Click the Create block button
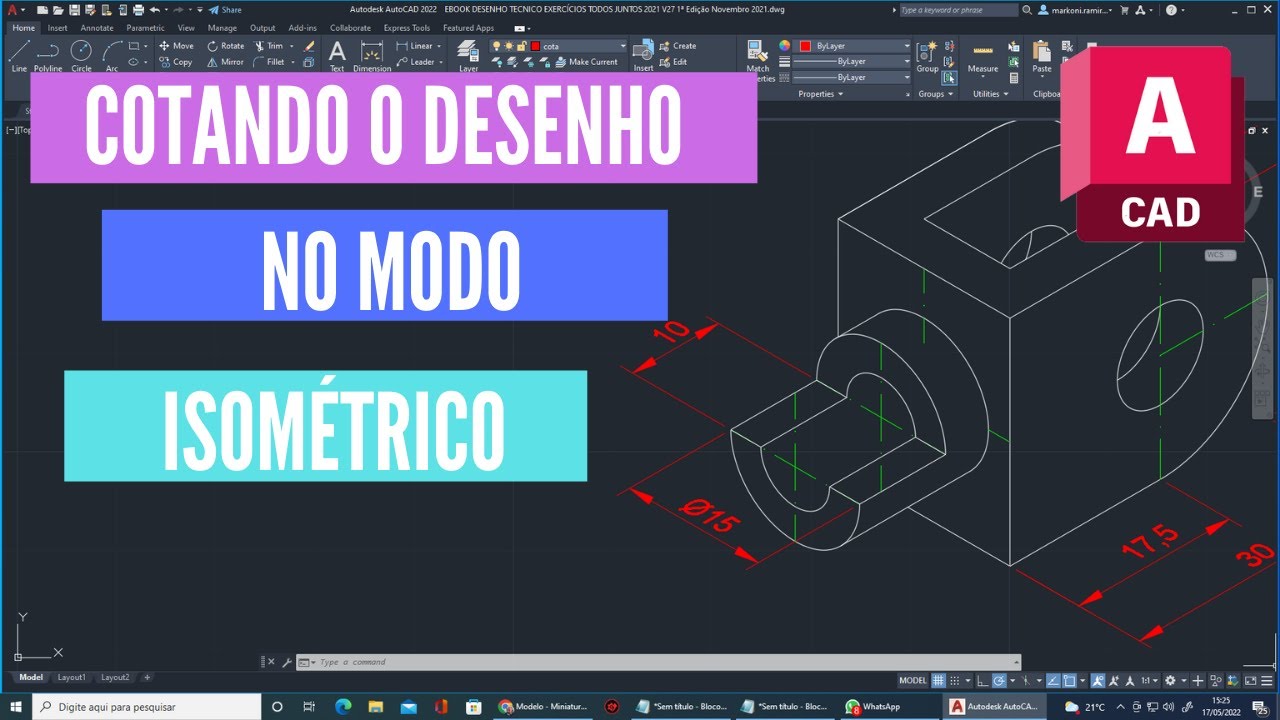The image size is (1280, 720). (677, 46)
